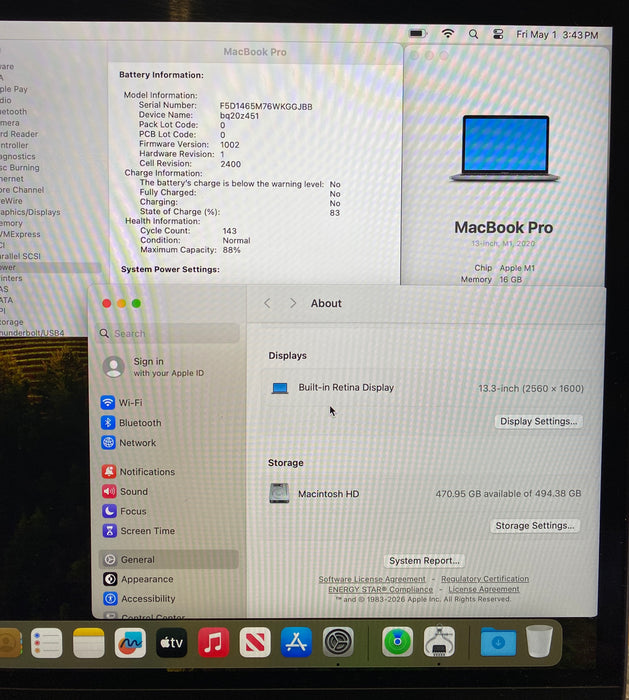Open Reminders from the Dock
629x700 pixels.
(46, 643)
